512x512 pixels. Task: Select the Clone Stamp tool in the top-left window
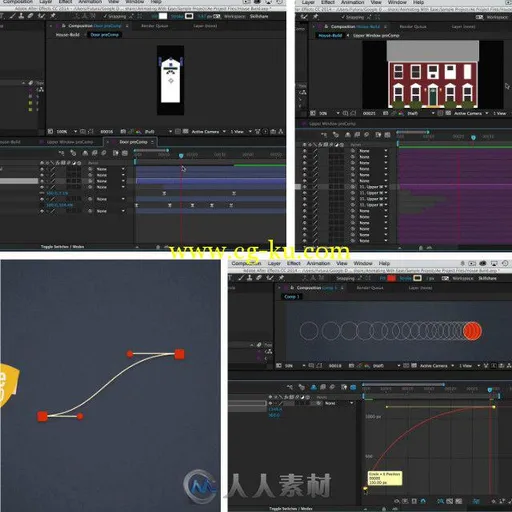[x=21, y=16]
